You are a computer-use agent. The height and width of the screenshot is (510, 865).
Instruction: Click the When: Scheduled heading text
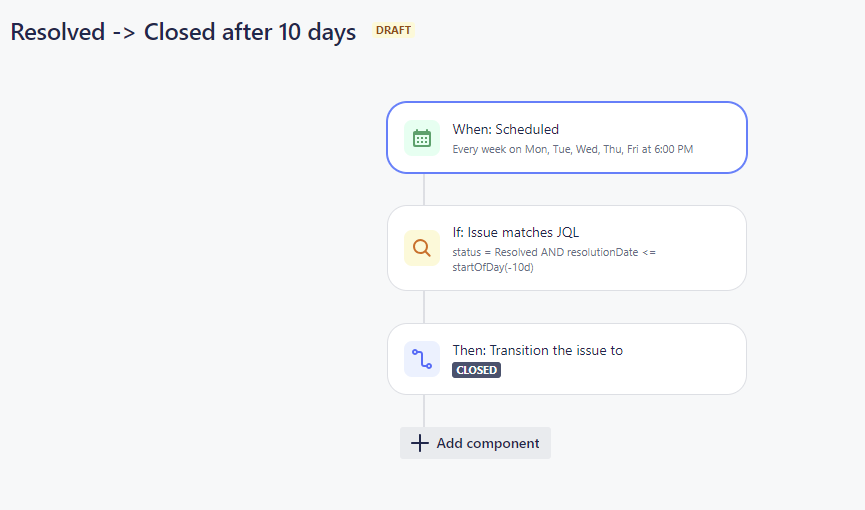point(506,129)
